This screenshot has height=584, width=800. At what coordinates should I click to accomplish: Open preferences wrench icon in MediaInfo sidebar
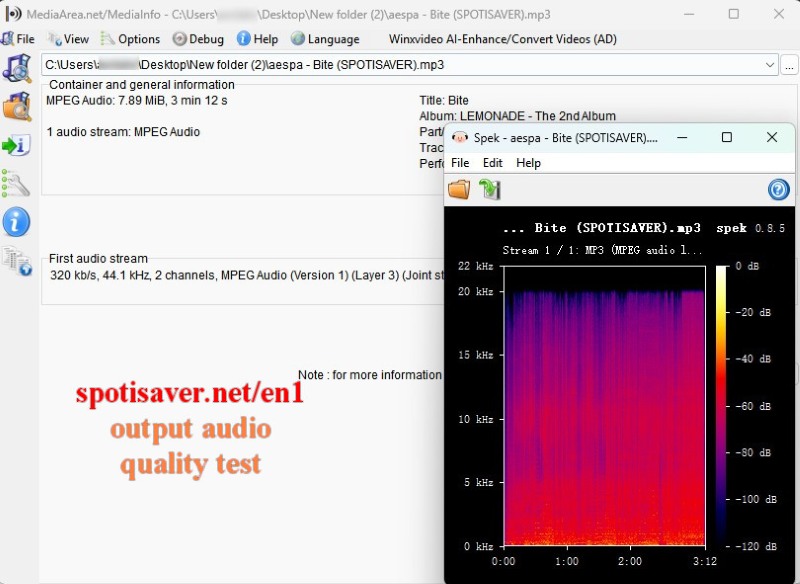point(16,184)
